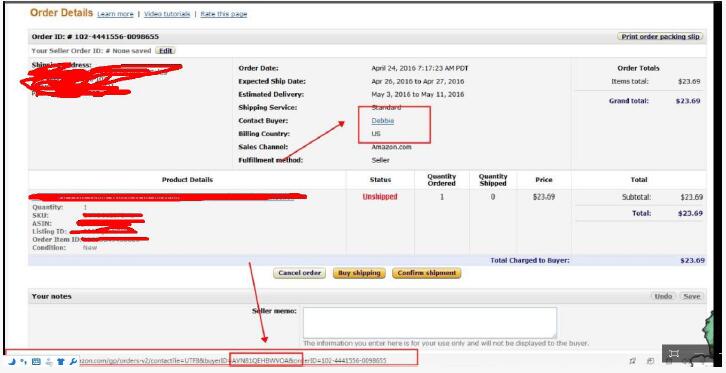
Task: Click the Subtotal $23.69 amount
Action: [692, 197]
